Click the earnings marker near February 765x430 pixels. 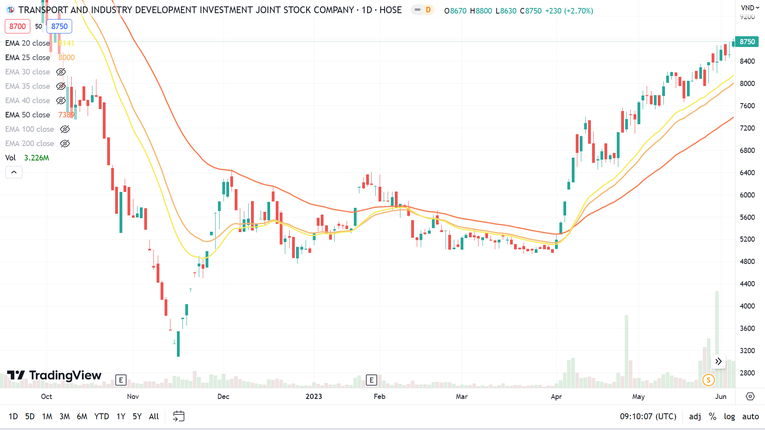(x=371, y=380)
